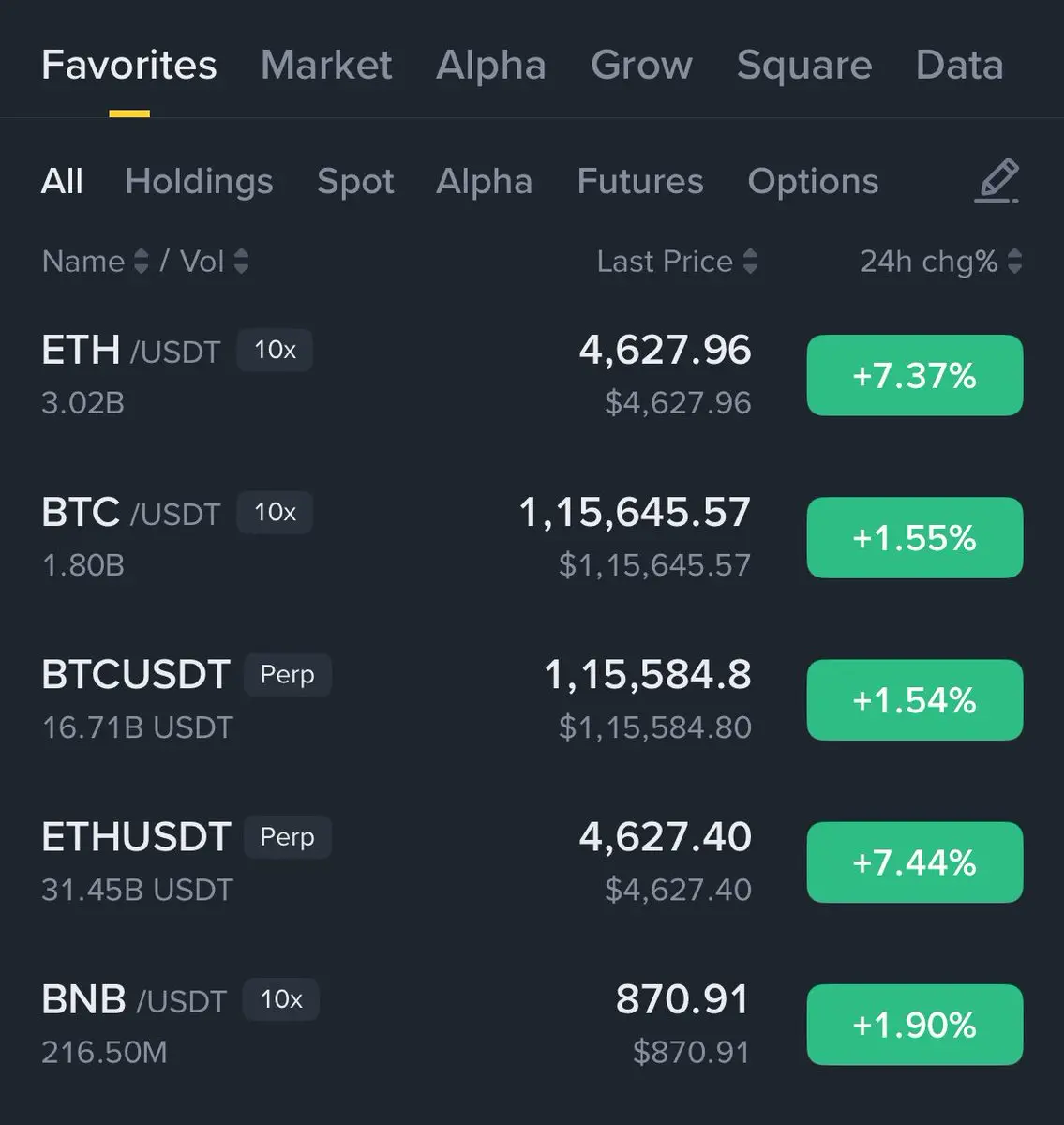Tap the Perp badge on BTCUSDT

pos(287,675)
